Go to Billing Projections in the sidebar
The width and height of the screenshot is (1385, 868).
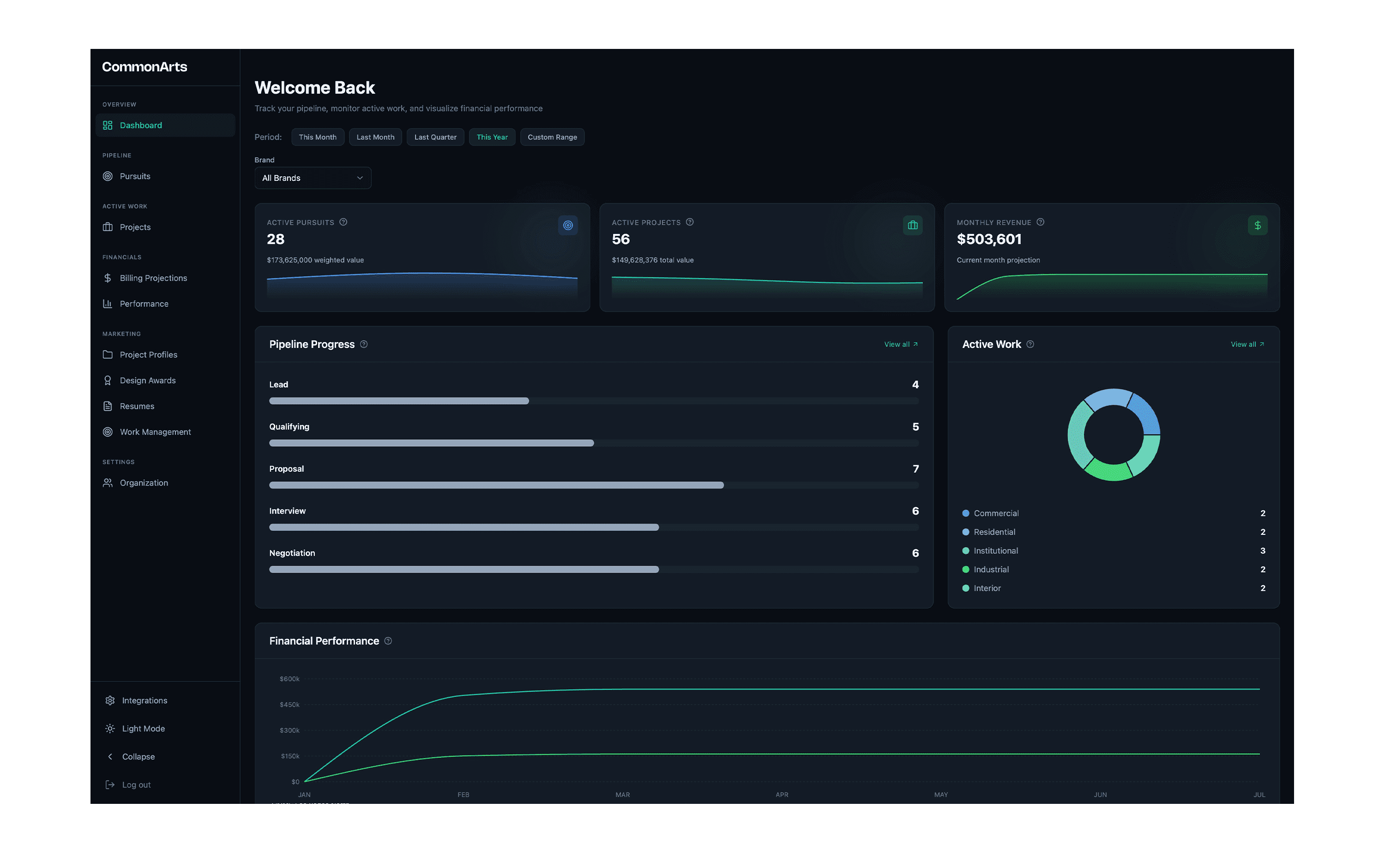coord(153,278)
